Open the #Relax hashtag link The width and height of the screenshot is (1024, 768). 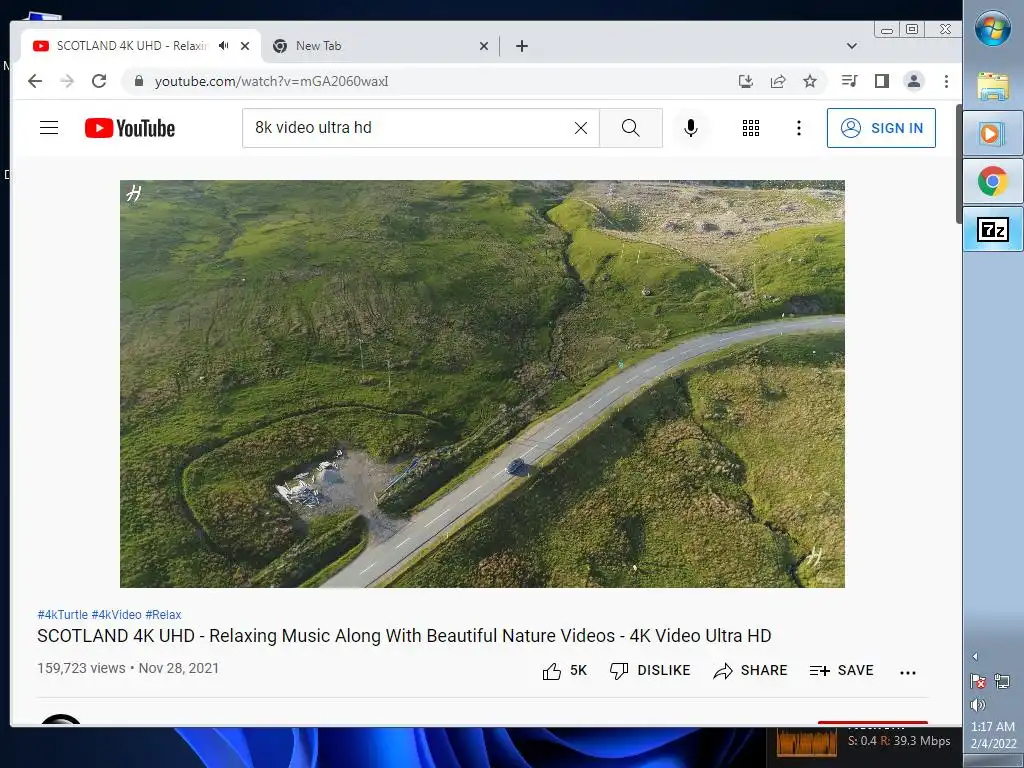pos(163,615)
